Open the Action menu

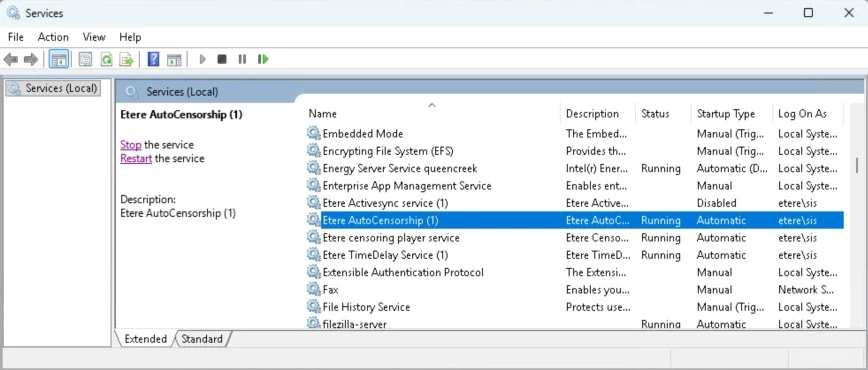tap(53, 37)
